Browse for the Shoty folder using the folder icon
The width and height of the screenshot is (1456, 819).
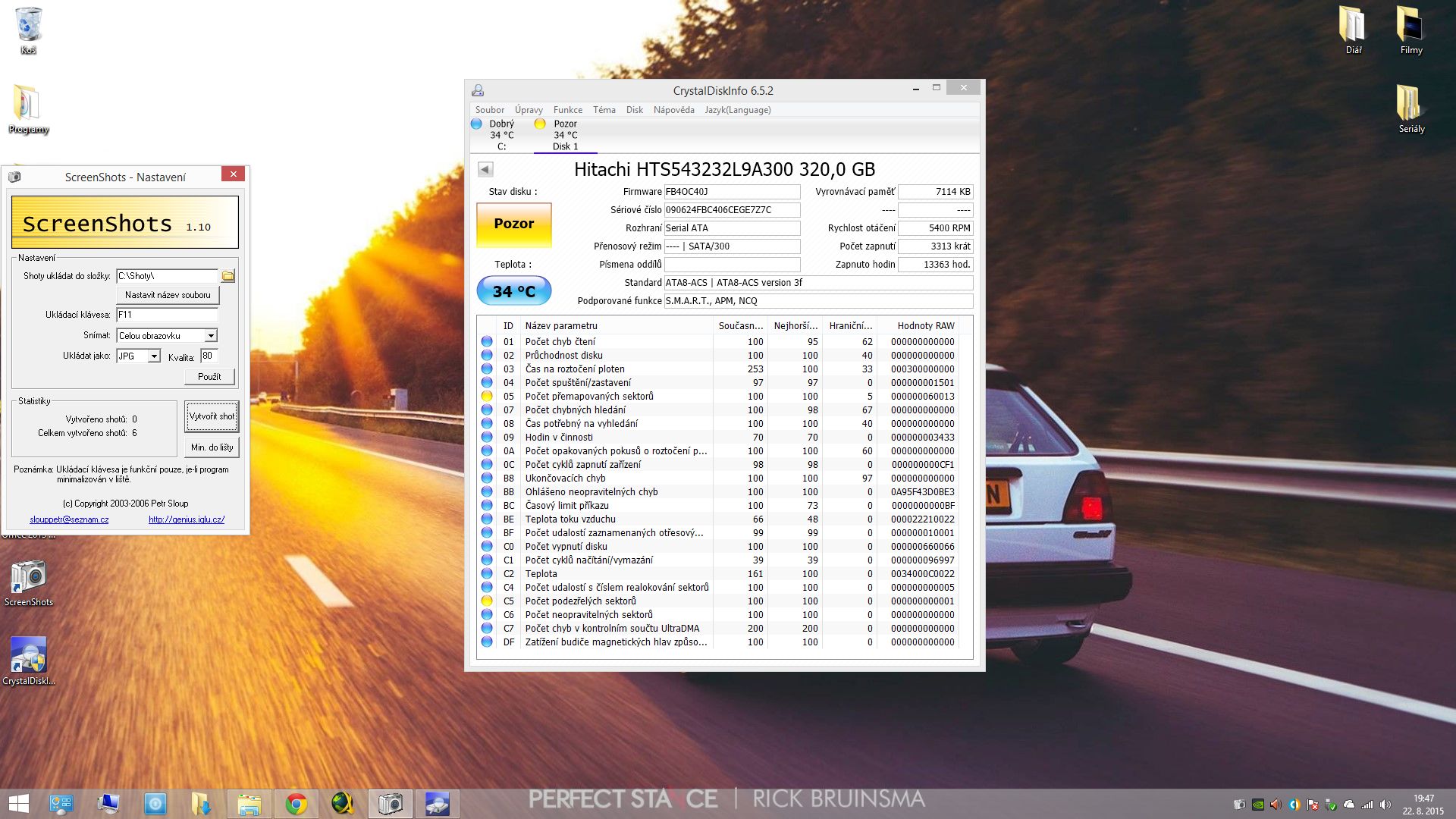[228, 276]
